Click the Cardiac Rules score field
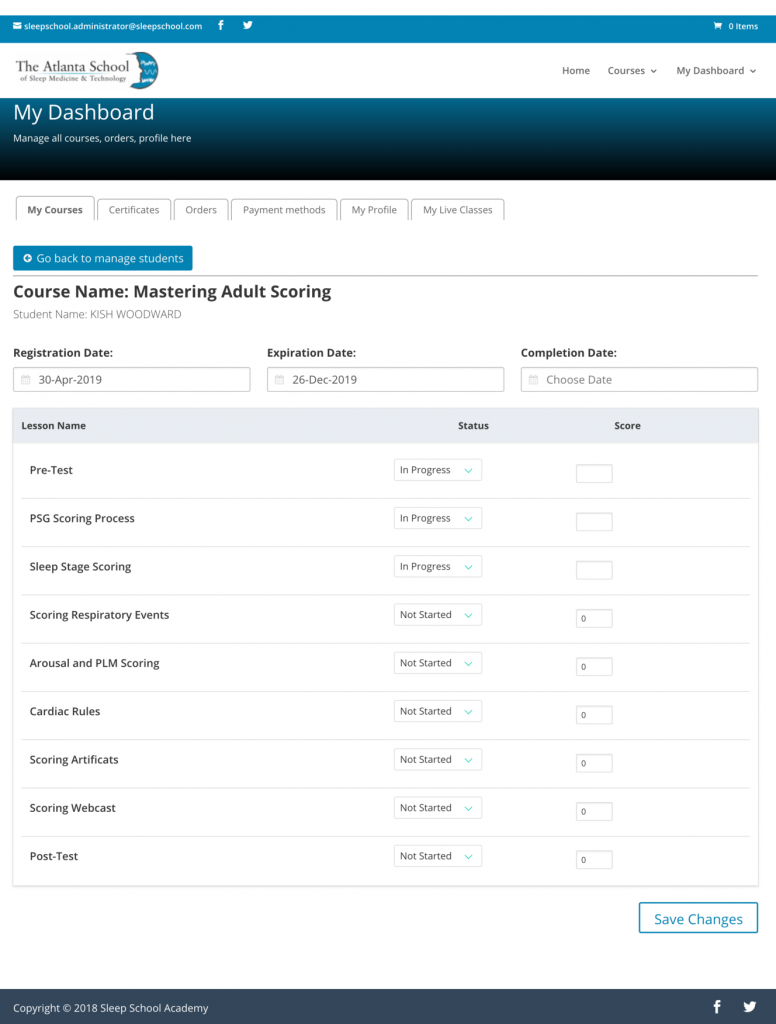Image resolution: width=776 pixels, height=1024 pixels. [x=594, y=715]
